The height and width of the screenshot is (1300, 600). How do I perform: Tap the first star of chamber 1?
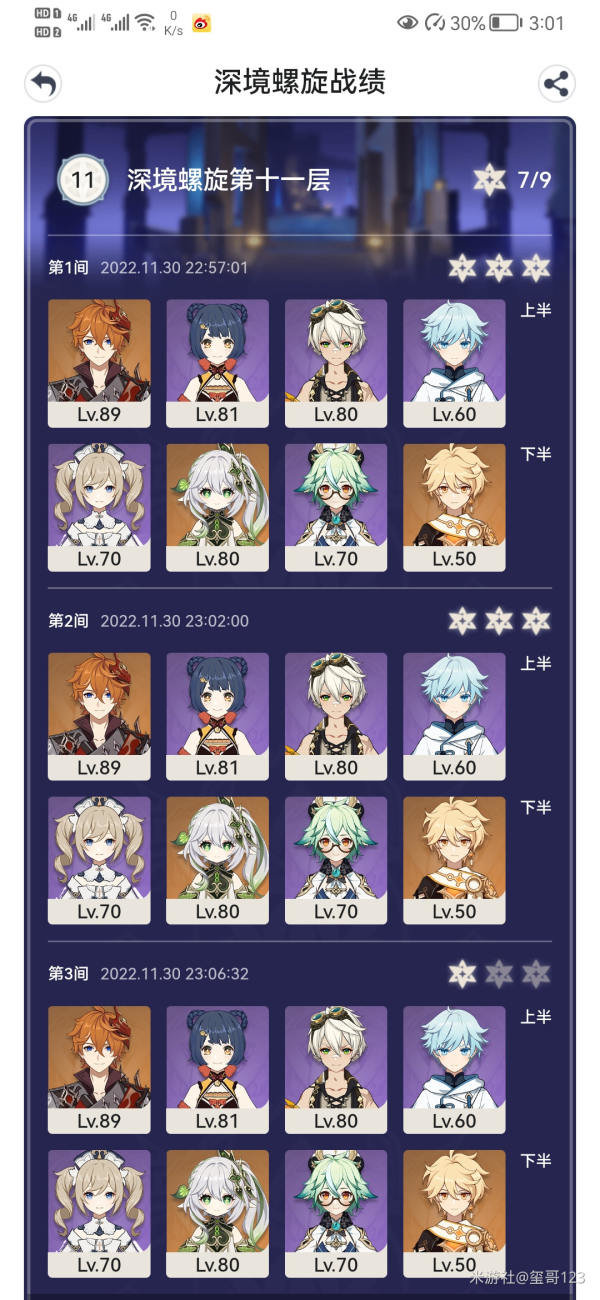462,268
